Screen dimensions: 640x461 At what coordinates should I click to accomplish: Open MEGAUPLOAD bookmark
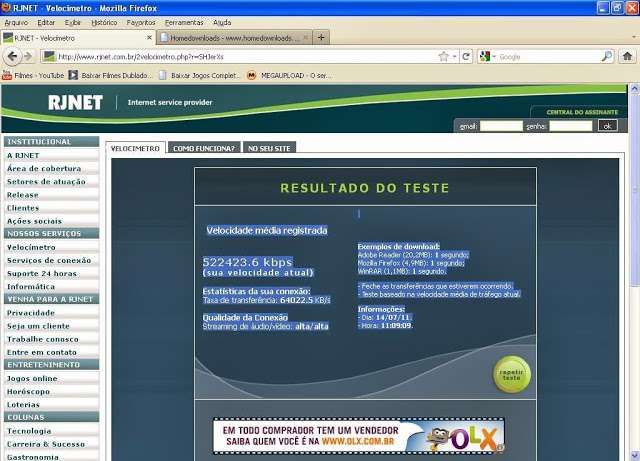289,75
